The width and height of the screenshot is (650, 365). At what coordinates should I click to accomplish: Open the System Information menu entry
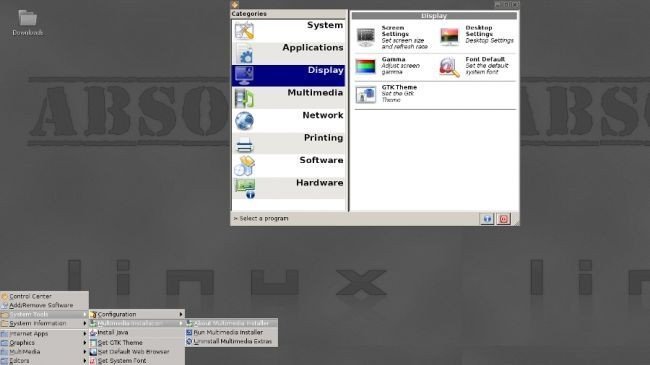point(44,324)
